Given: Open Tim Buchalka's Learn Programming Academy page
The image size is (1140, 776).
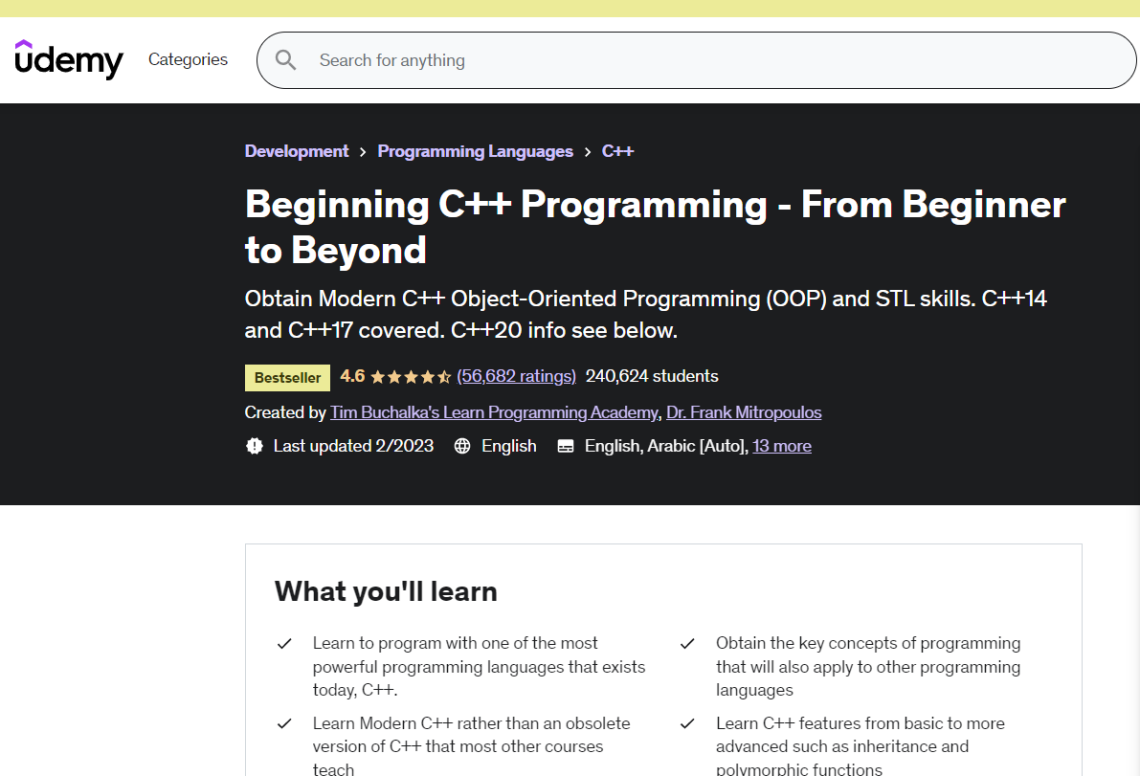Looking at the screenshot, I should click(x=493, y=412).
